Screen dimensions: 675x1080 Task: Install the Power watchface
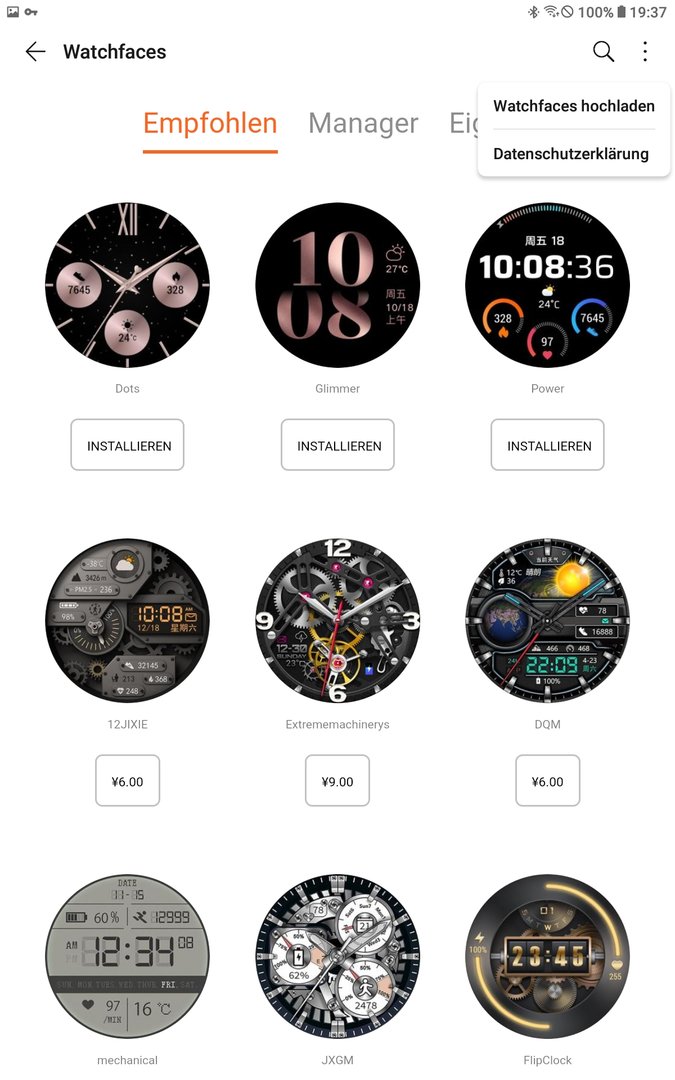click(548, 445)
